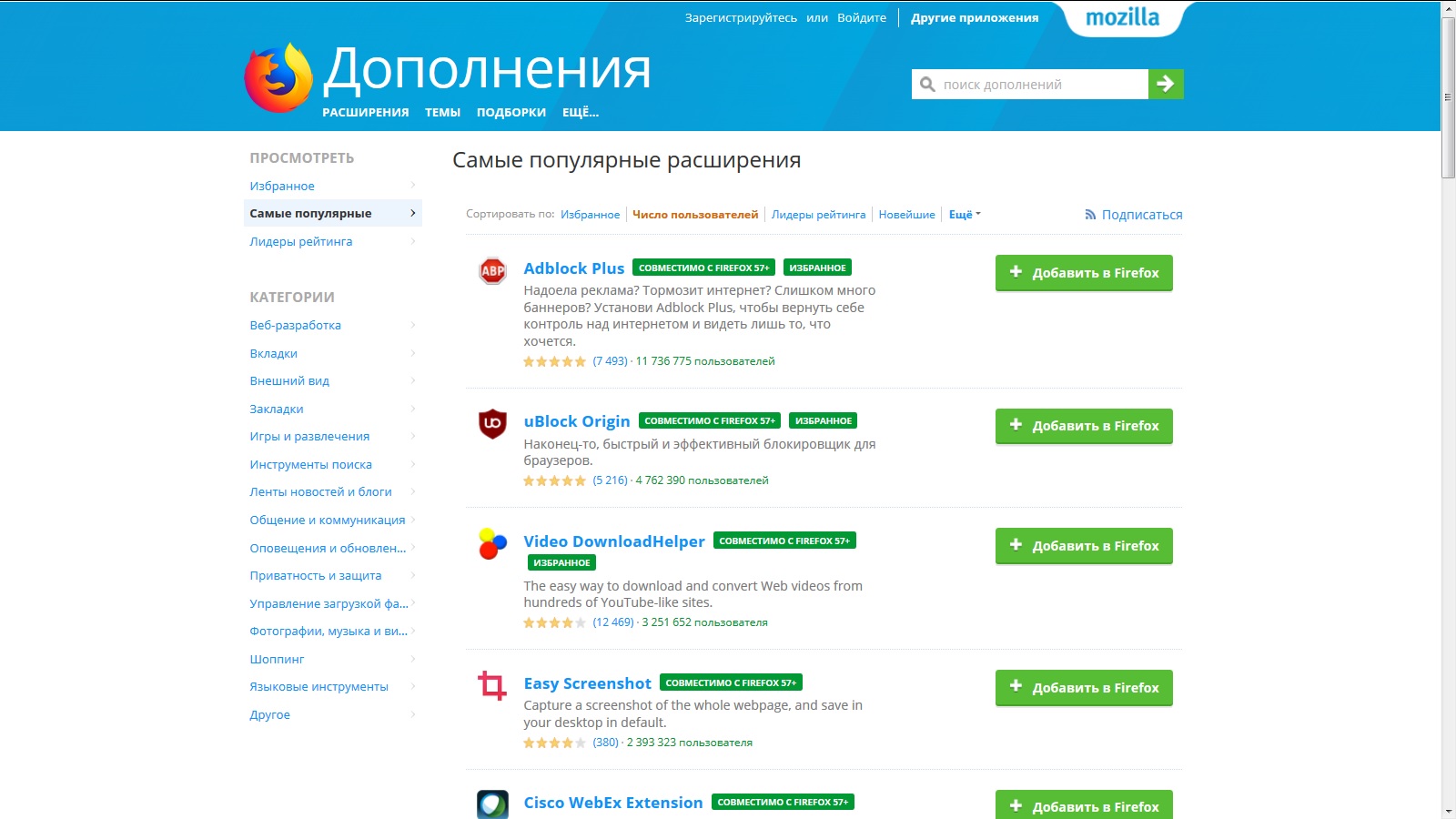Screen dimensions: 1456x819
Task: Click the star rating for Video DownloadHelper
Action: [x=554, y=622]
